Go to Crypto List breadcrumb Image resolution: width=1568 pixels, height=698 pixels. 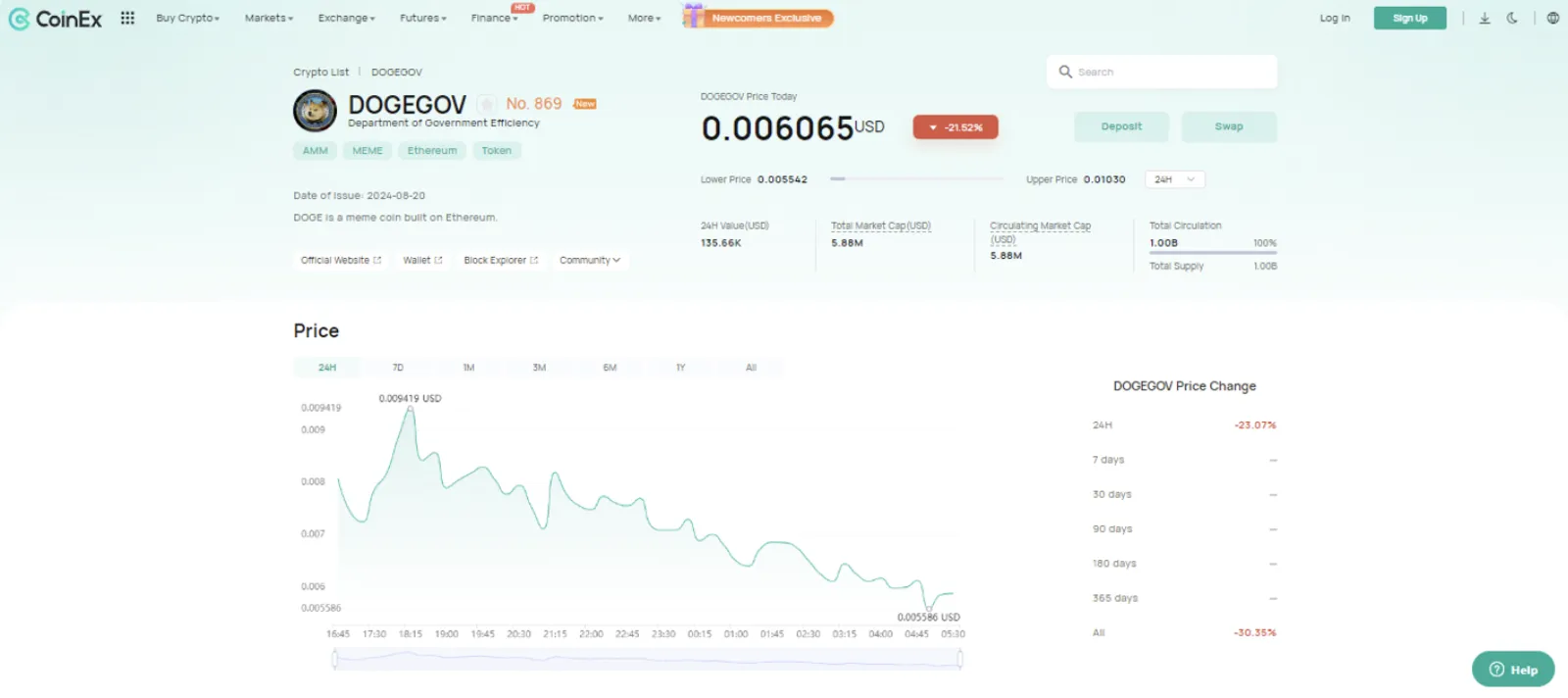click(320, 72)
